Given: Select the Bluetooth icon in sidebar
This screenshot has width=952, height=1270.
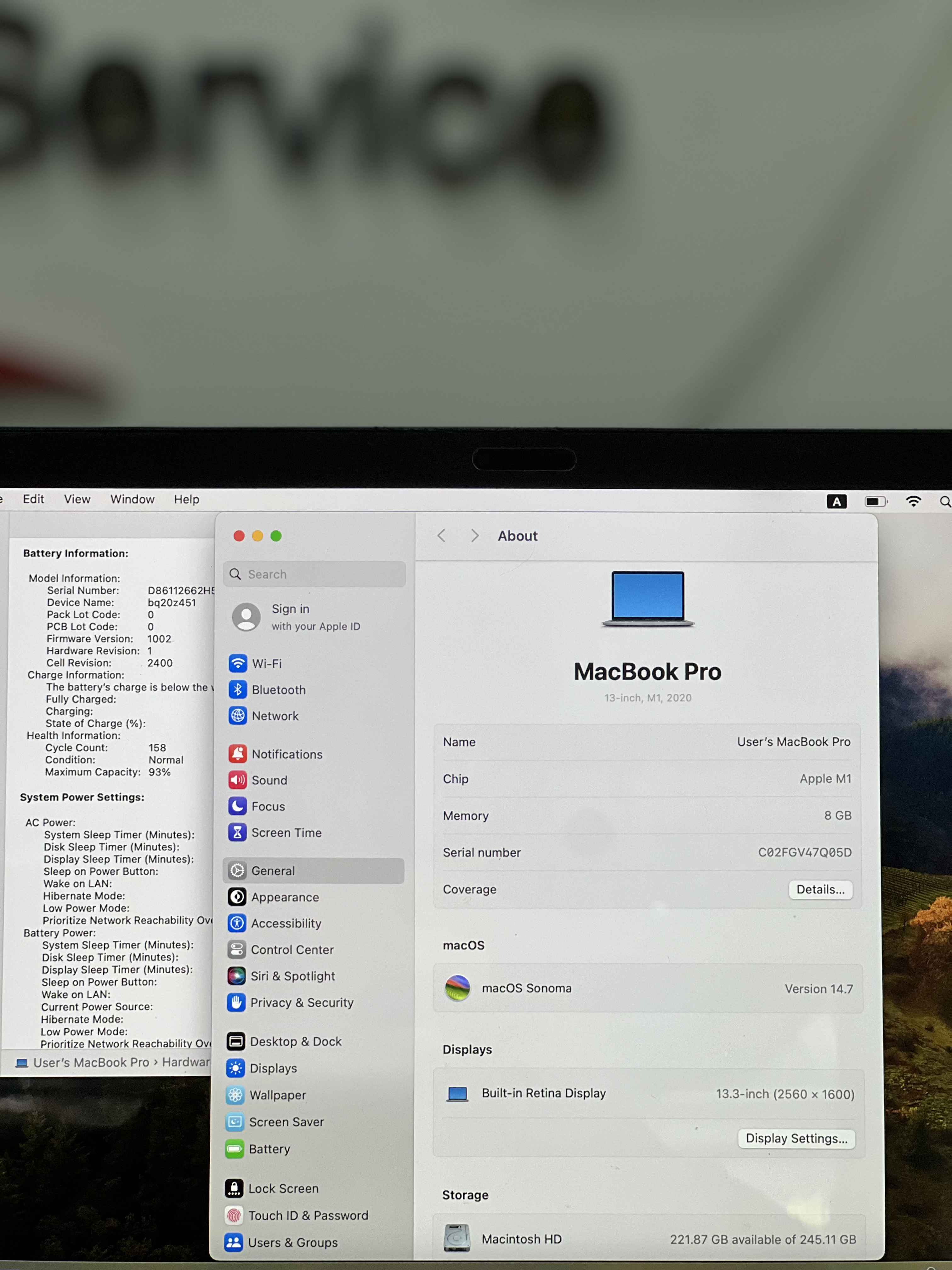Looking at the screenshot, I should (238, 689).
